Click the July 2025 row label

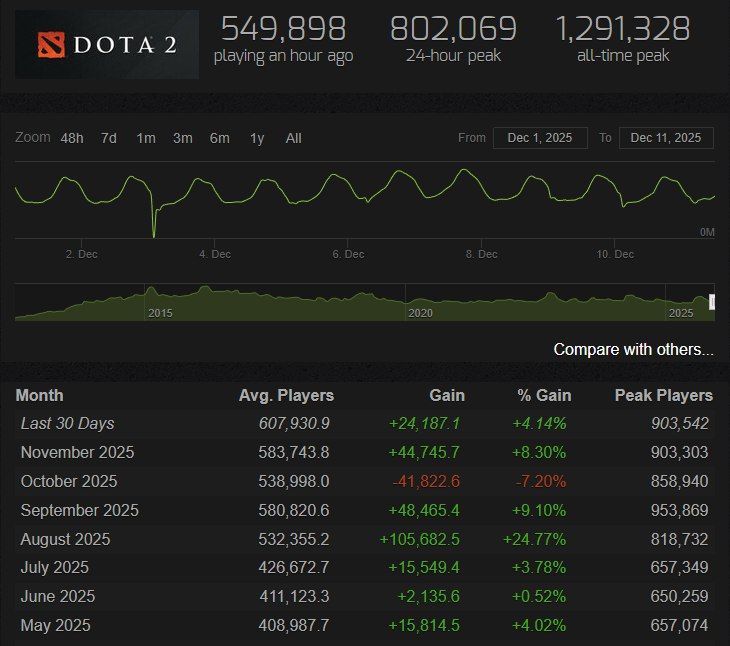point(54,567)
